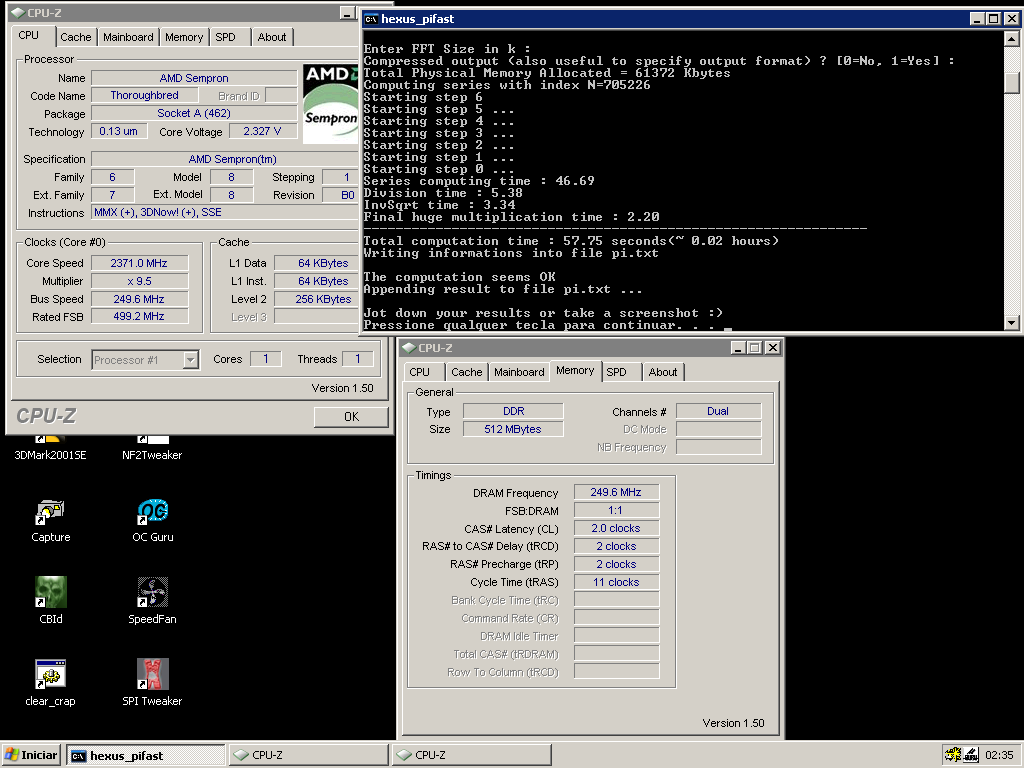Click the first system tray icon
Screen dimensions: 1024x768
click(953, 755)
